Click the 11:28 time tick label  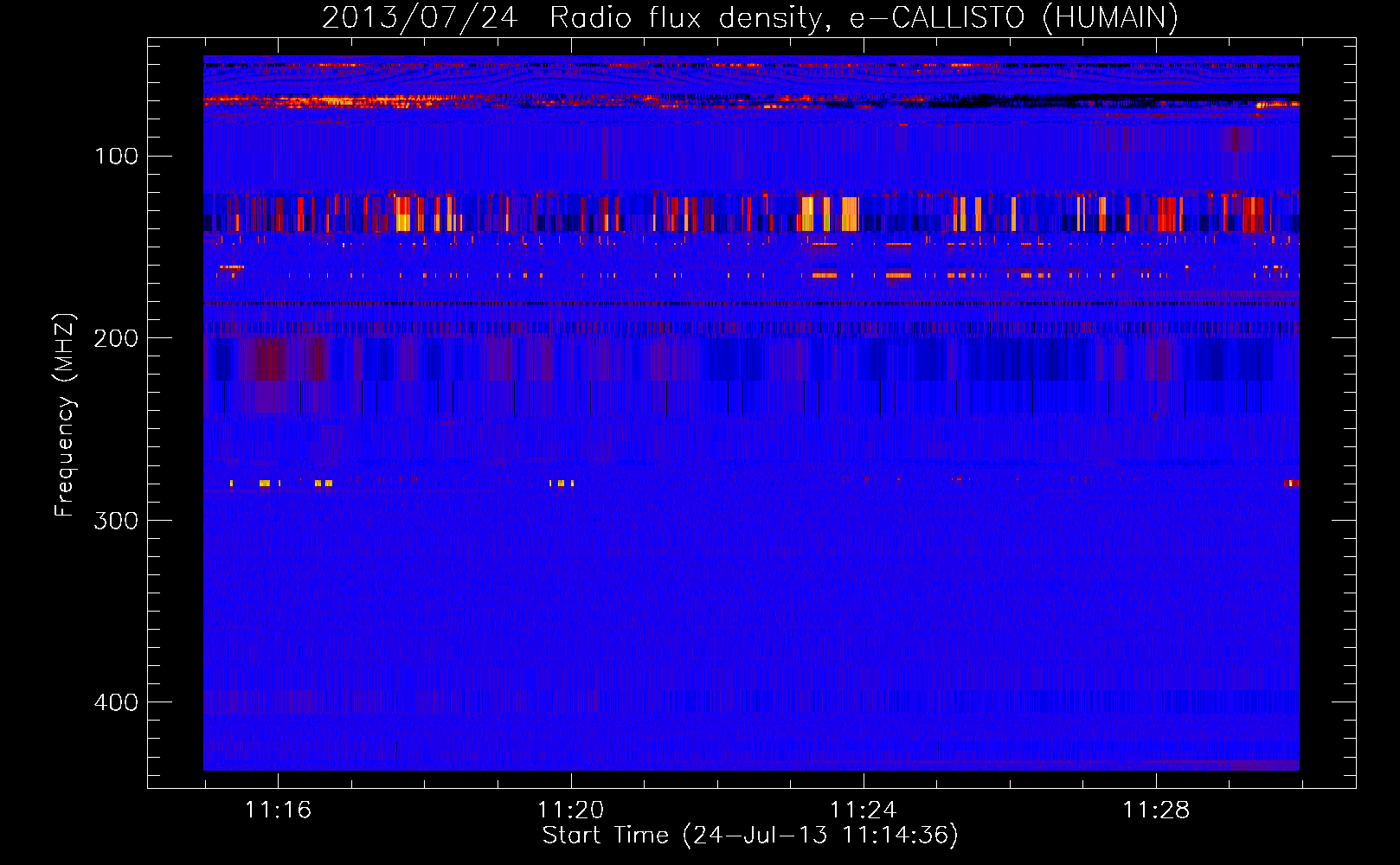tap(1156, 810)
